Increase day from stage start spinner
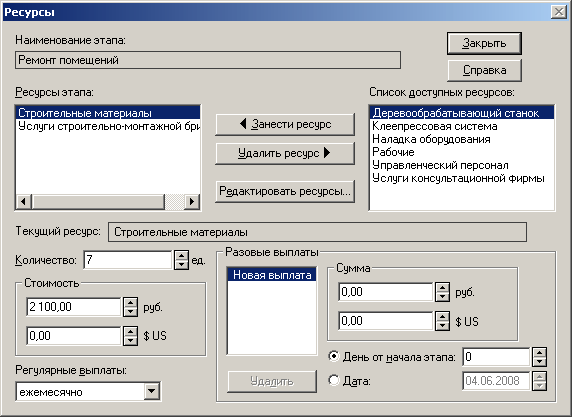Viewport: 572px width, 417px height. click(x=539, y=352)
